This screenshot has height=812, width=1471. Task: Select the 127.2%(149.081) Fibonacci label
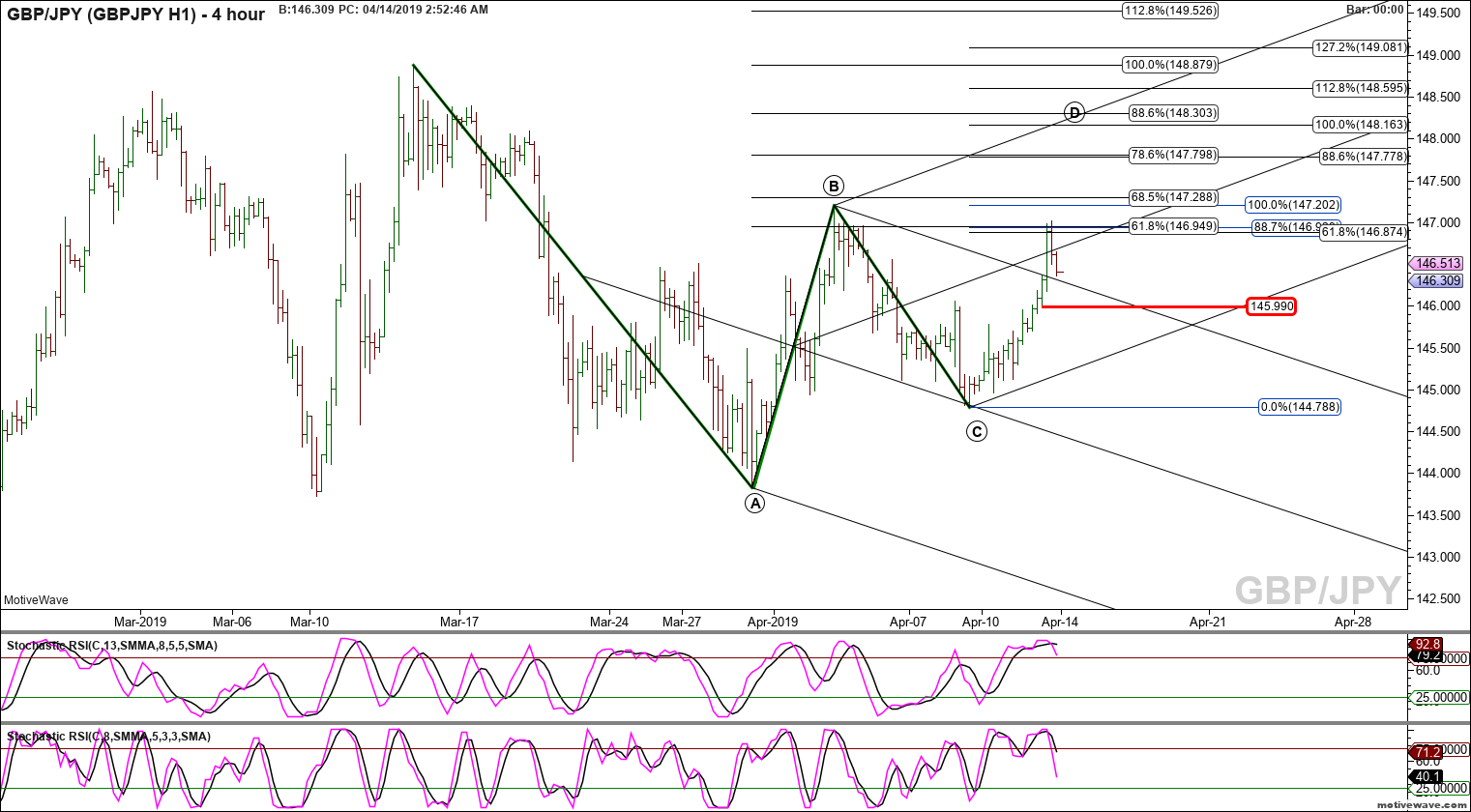[x=1361, y=47]
